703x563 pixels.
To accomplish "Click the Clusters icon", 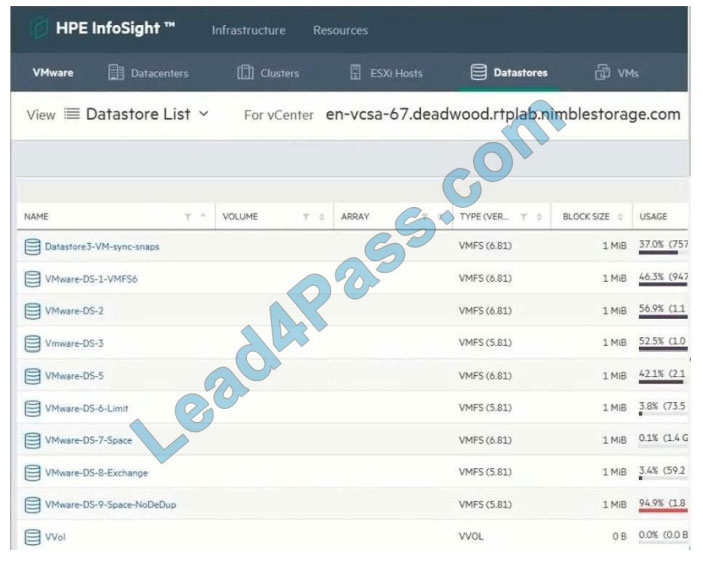I will (x=245, y=72).
